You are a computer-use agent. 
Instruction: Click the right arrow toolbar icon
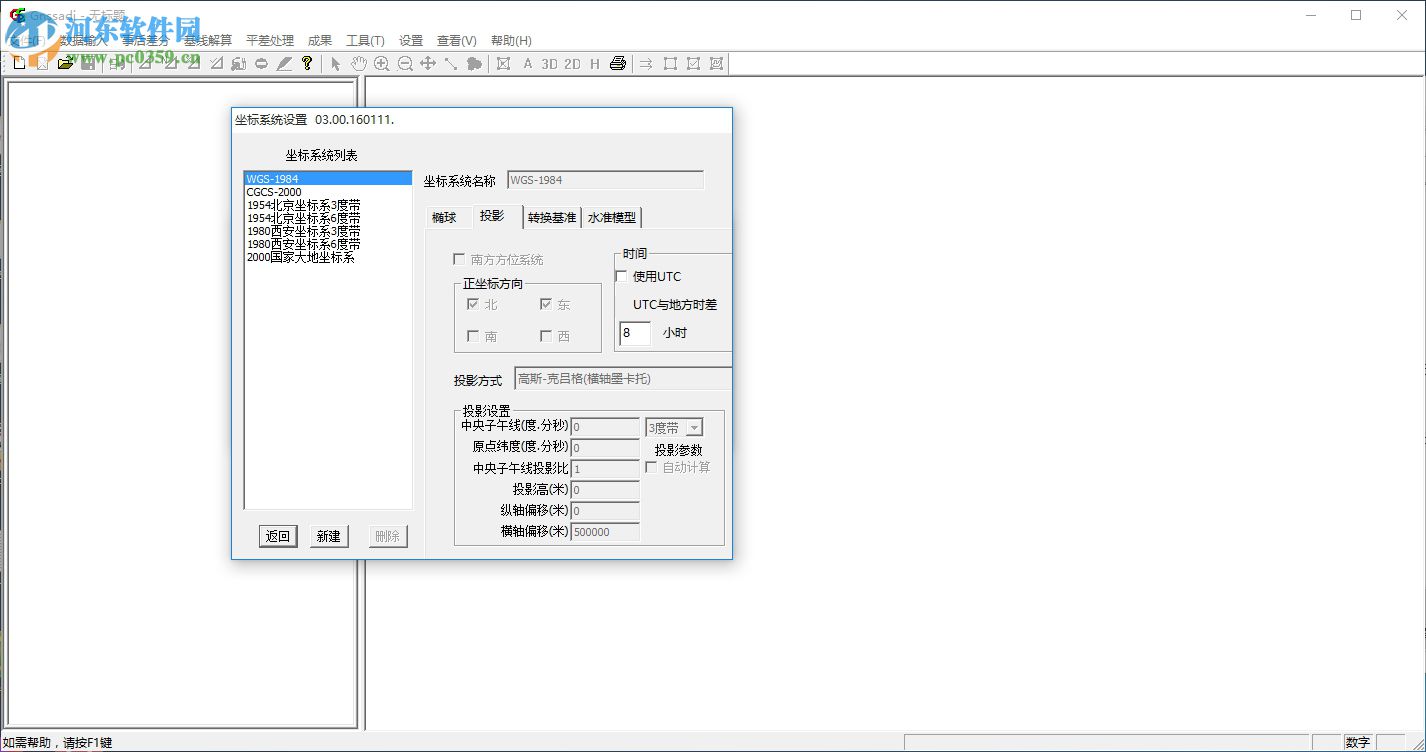click(646, 63)
